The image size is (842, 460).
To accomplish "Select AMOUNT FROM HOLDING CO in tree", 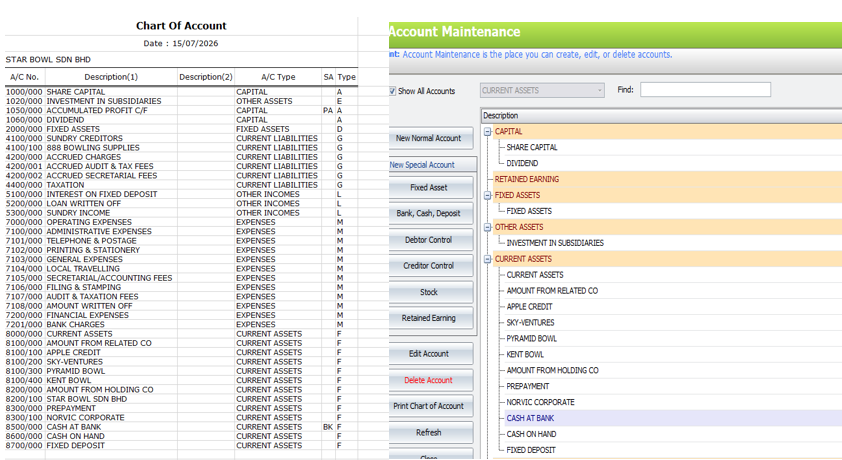I will click(x=553, y=370).
